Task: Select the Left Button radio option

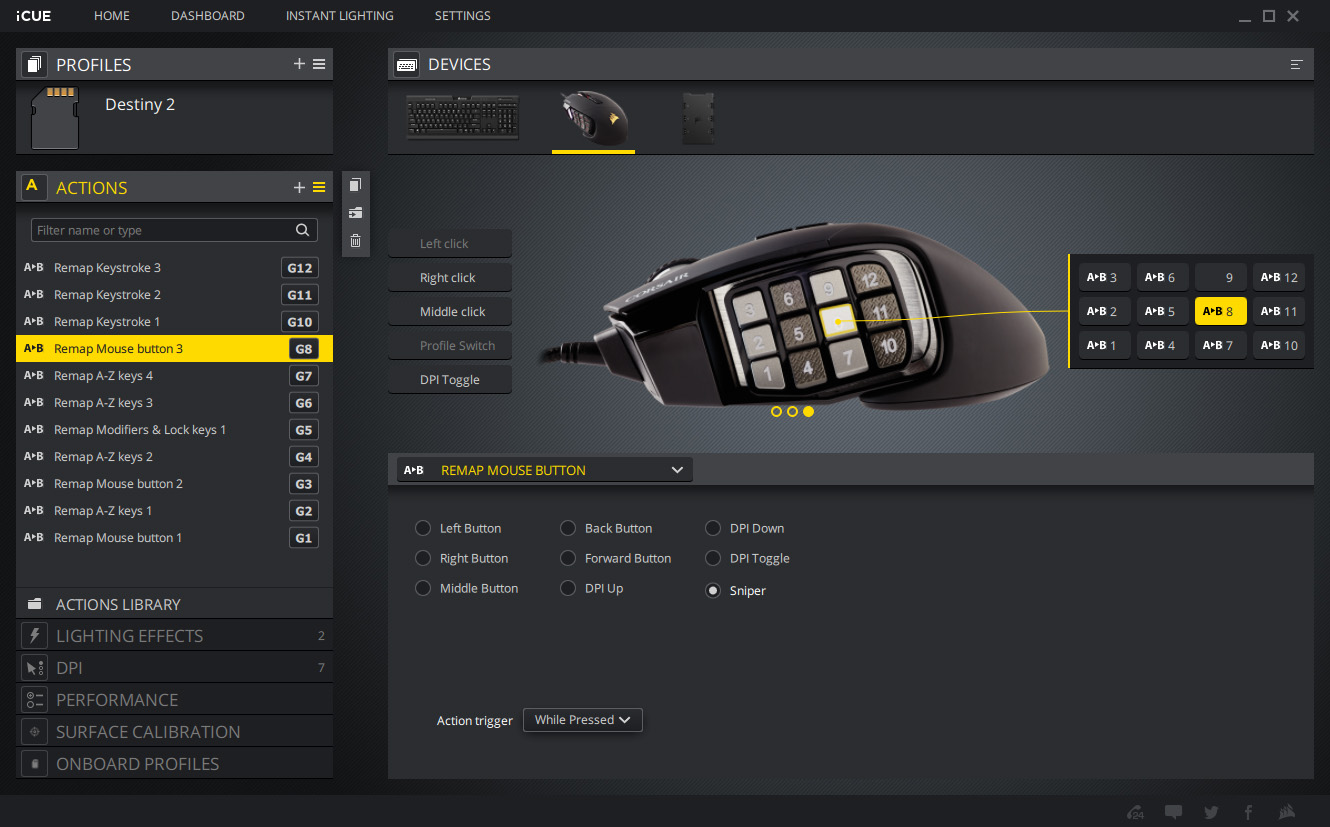Action: (x=423, y=528)
